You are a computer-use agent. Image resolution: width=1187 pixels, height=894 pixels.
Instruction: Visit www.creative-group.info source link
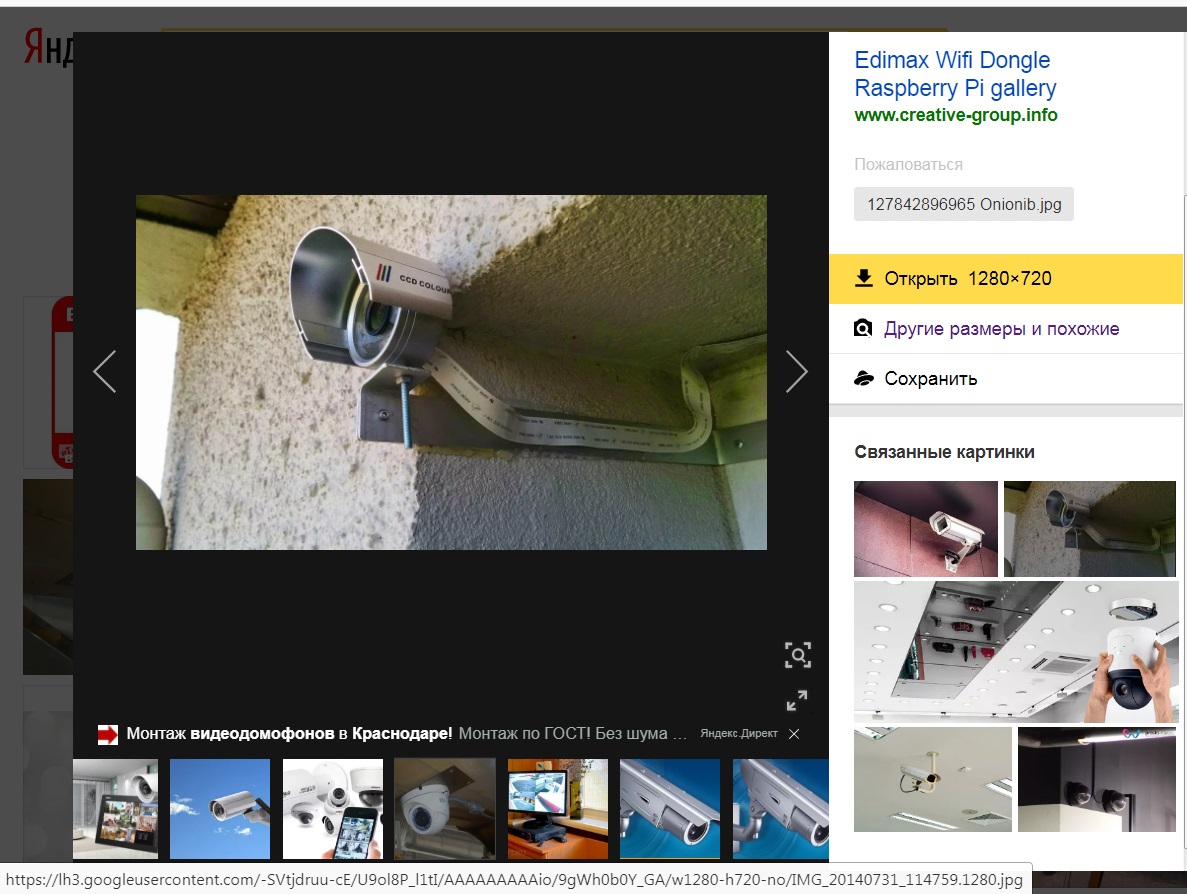955,115
